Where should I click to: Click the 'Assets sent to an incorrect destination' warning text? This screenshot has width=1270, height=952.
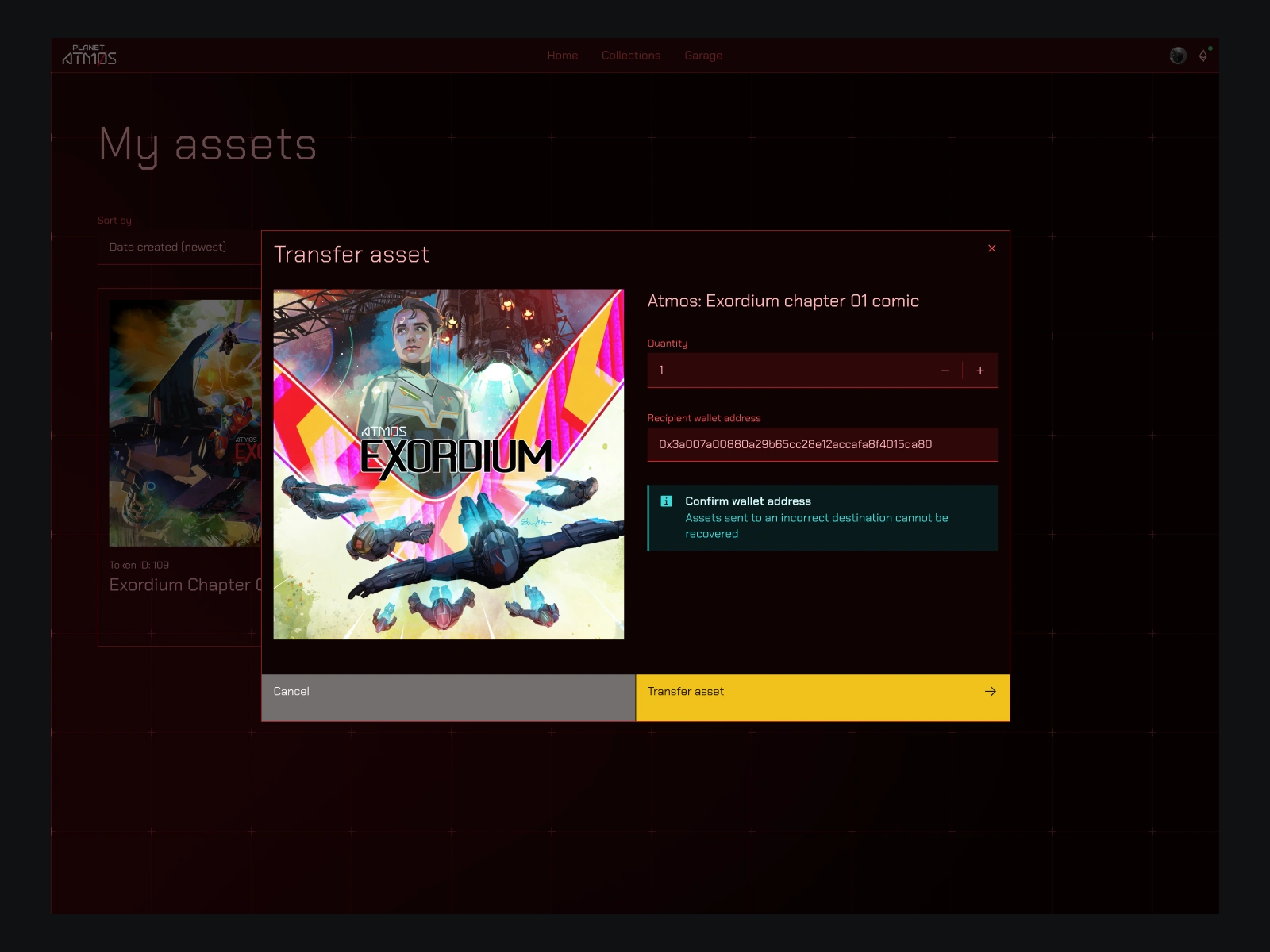[x=816, y=526]
